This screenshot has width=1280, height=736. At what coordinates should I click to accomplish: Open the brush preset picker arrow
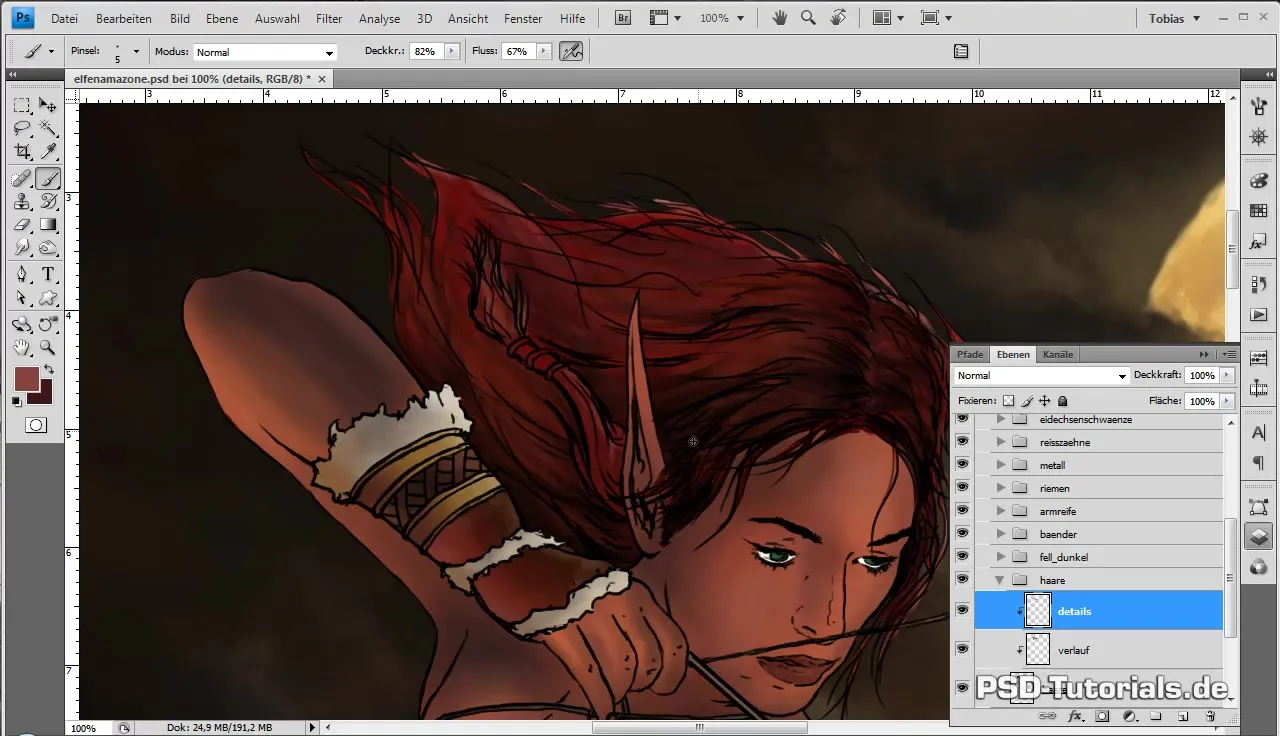point(136,51)
